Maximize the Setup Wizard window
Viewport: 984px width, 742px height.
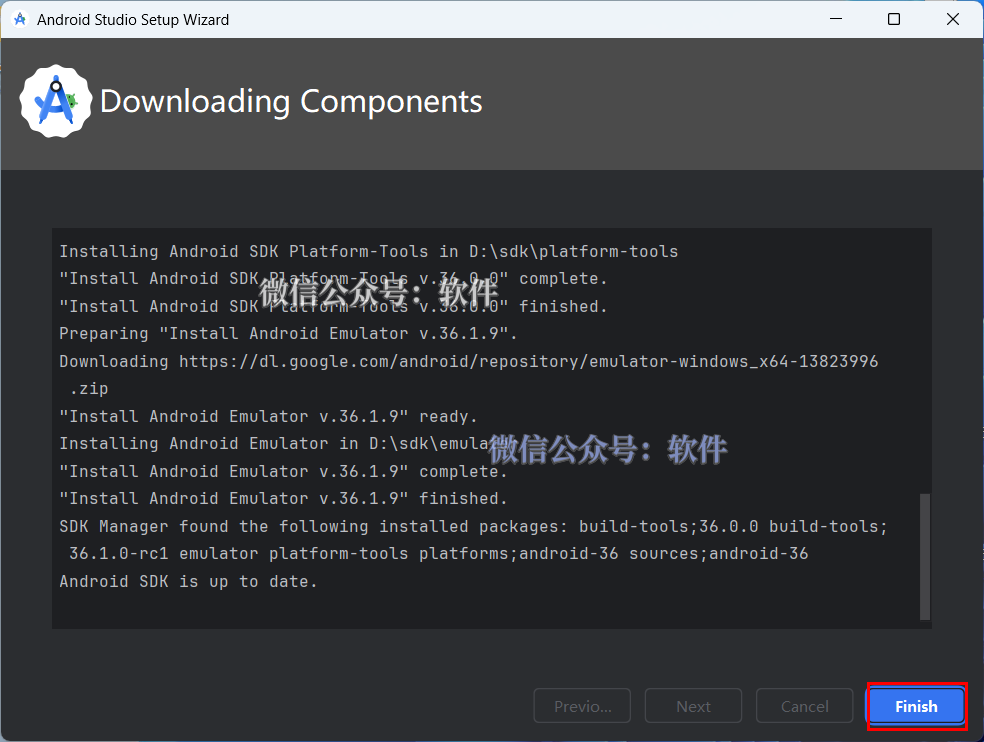tap(894, 19)
